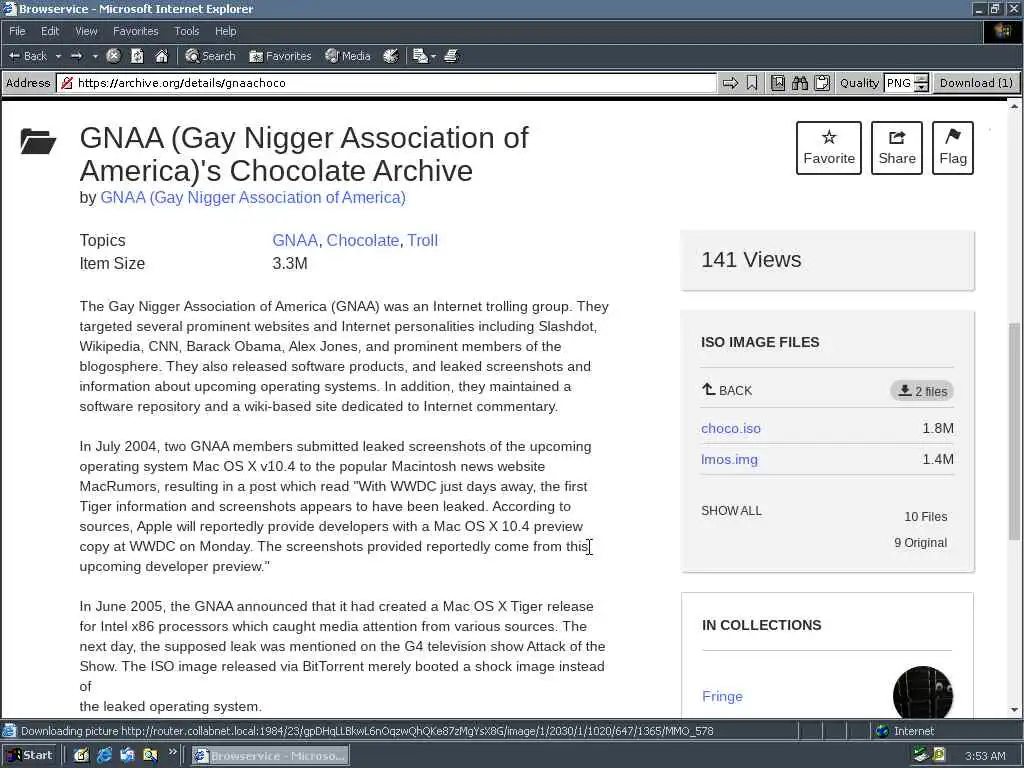The height and width of the screenshot is (768, 1024).
Task: Open the GNAA topic link
Action: pos(295,240)
